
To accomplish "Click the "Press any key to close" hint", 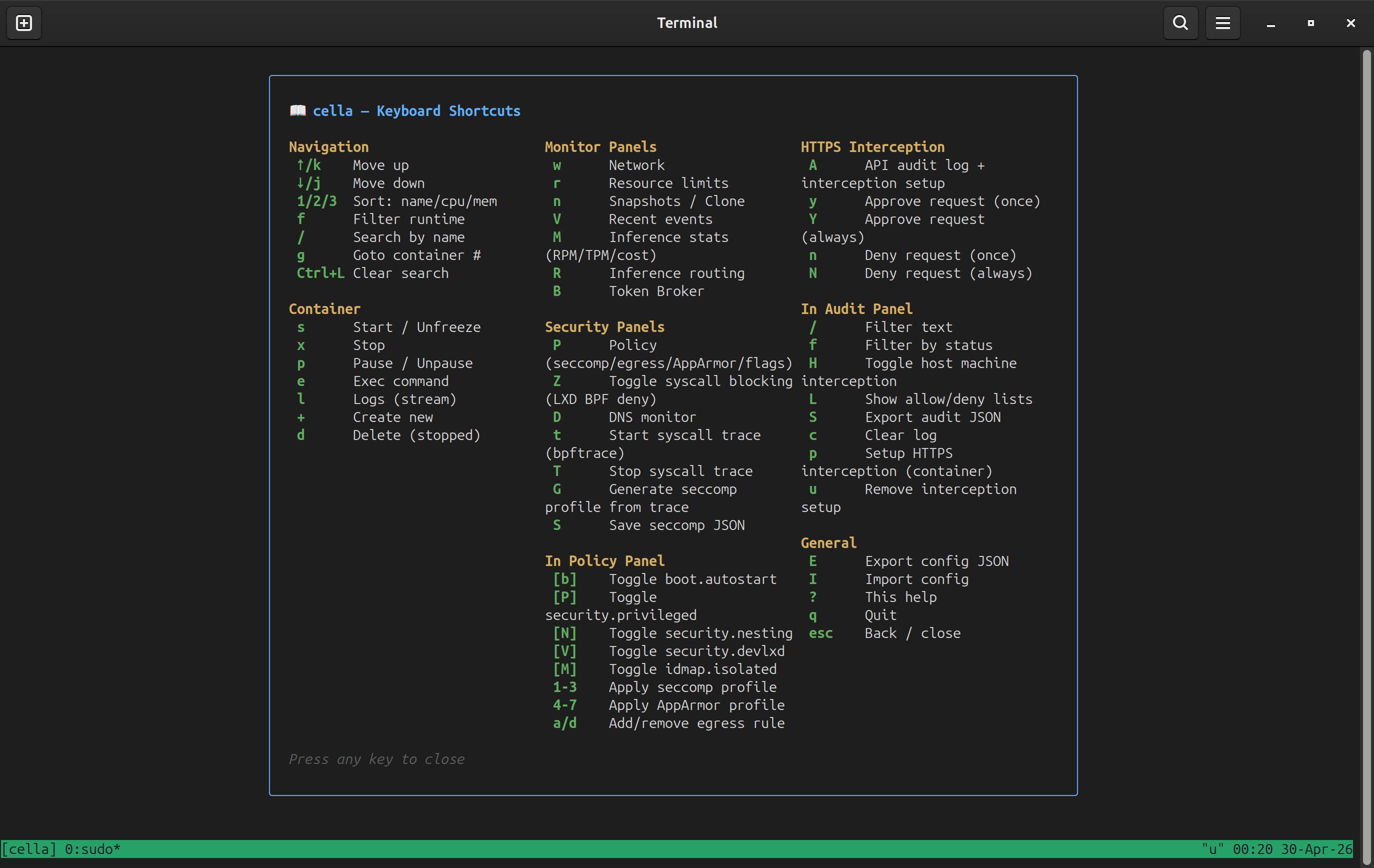I will (376, 759).
